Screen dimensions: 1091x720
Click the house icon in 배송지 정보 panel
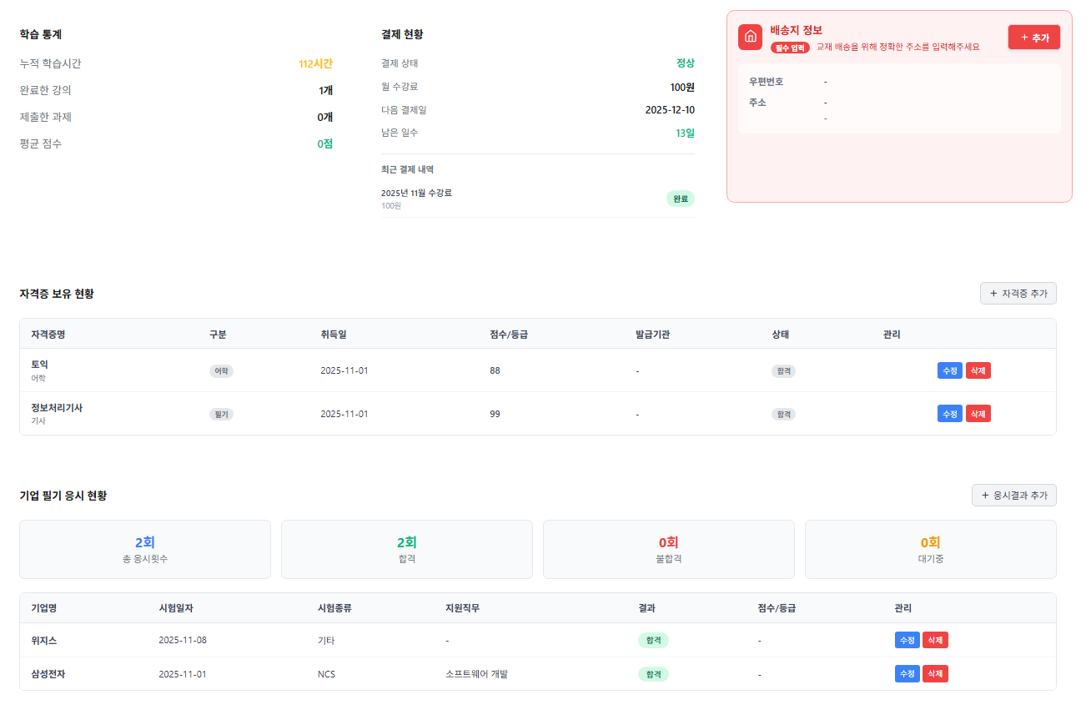coord(750,37)
